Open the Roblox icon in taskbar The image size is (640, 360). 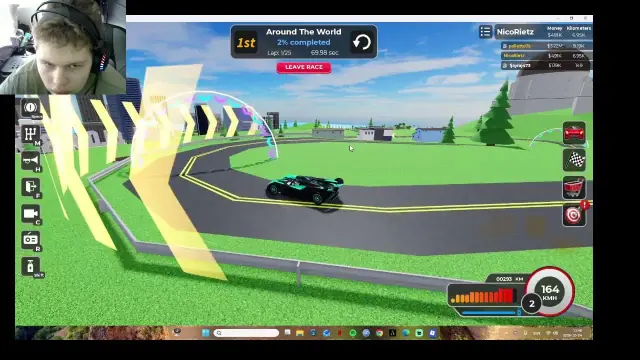433,333
